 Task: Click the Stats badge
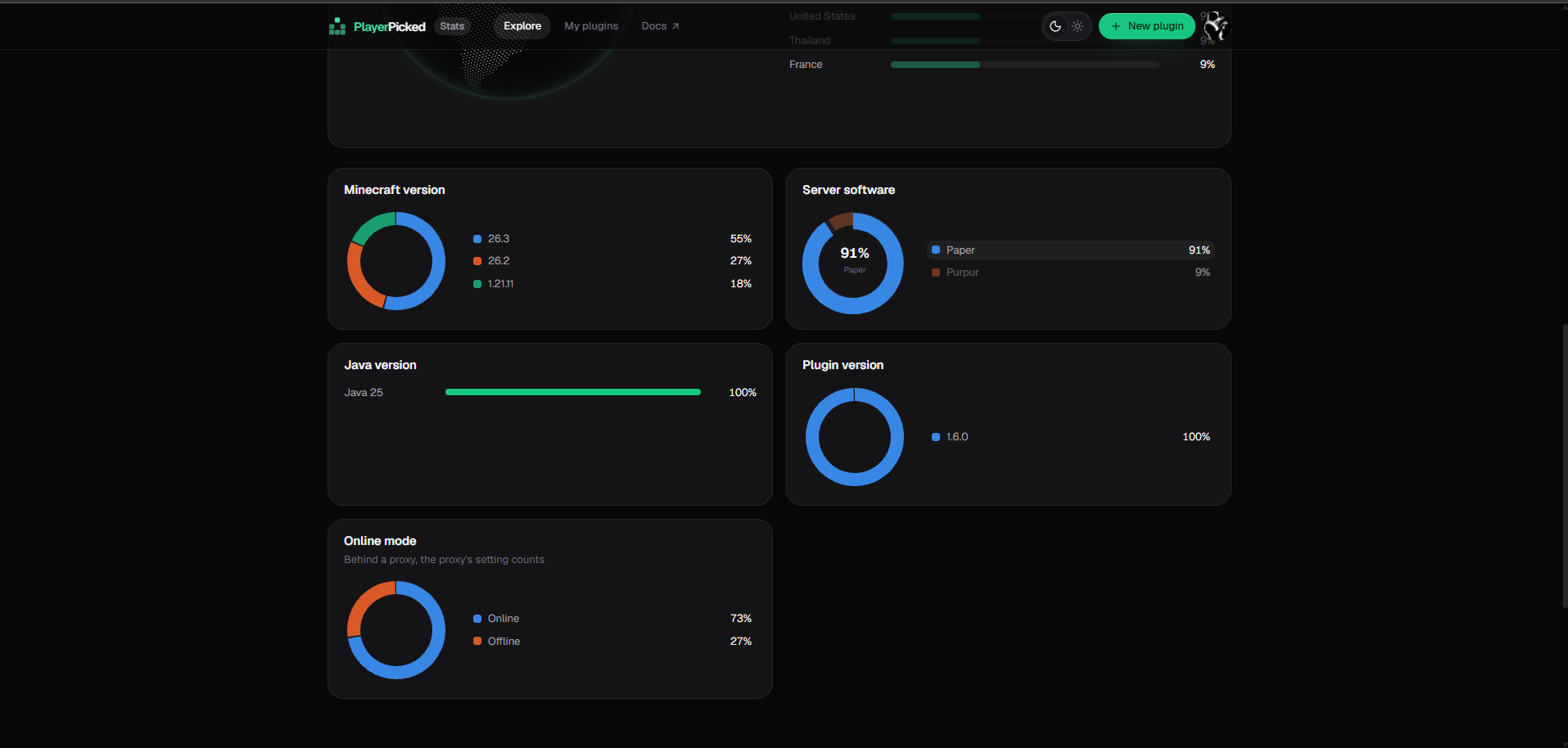pos(452,26)
